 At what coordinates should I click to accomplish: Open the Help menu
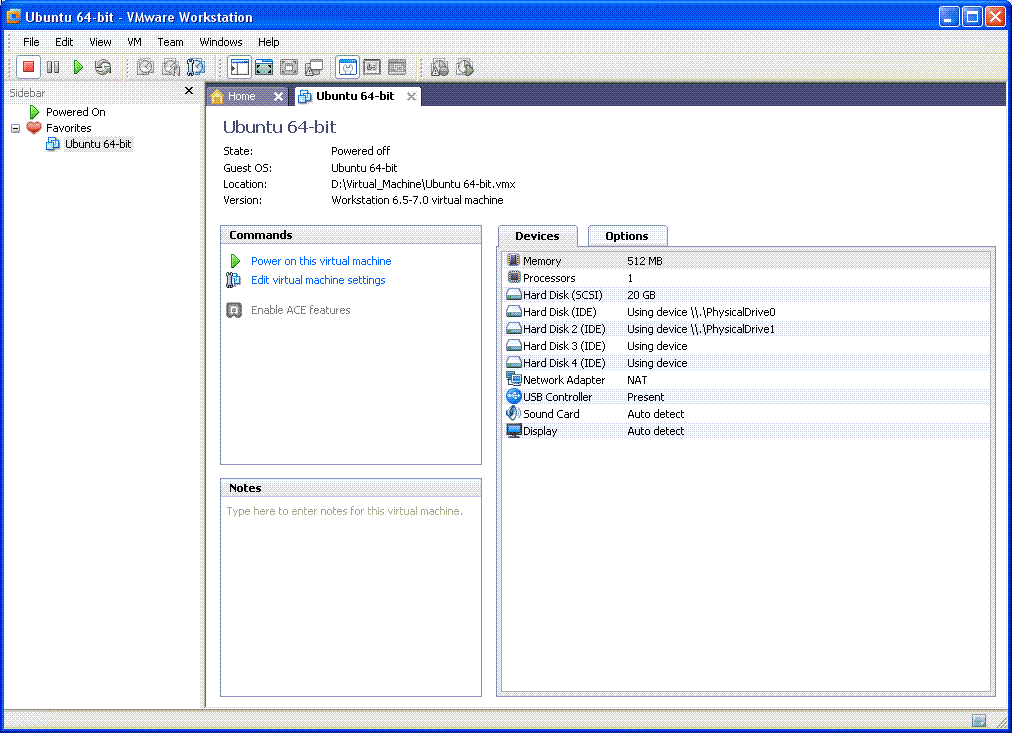coord(268,42)
